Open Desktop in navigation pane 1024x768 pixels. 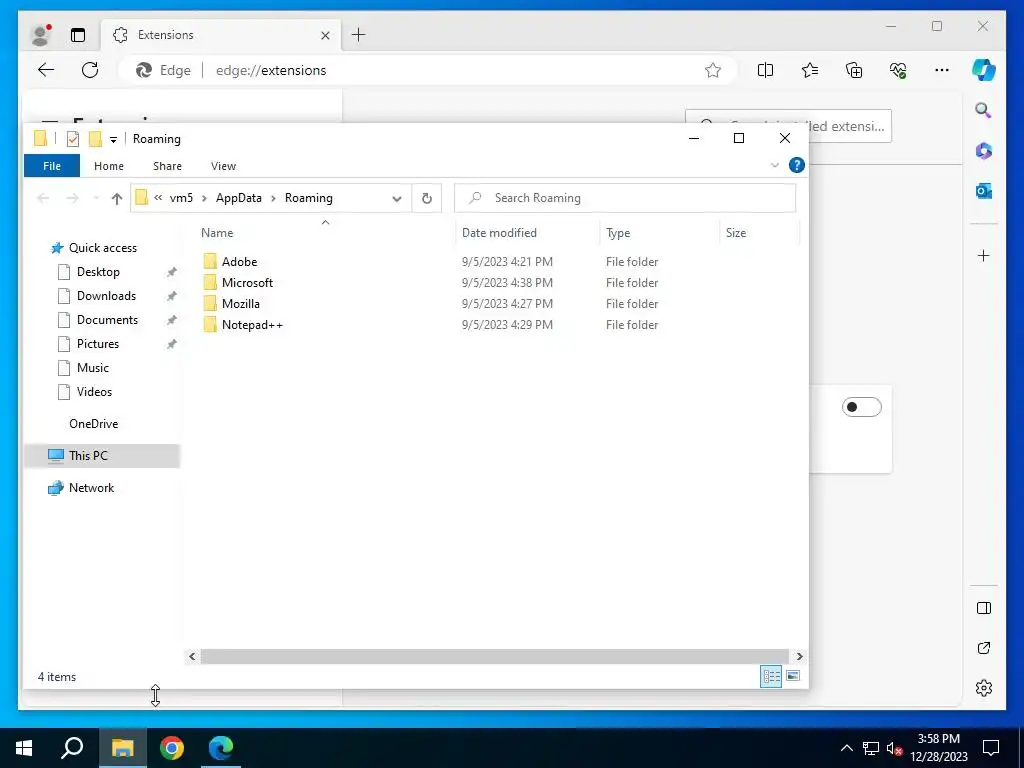98,272
